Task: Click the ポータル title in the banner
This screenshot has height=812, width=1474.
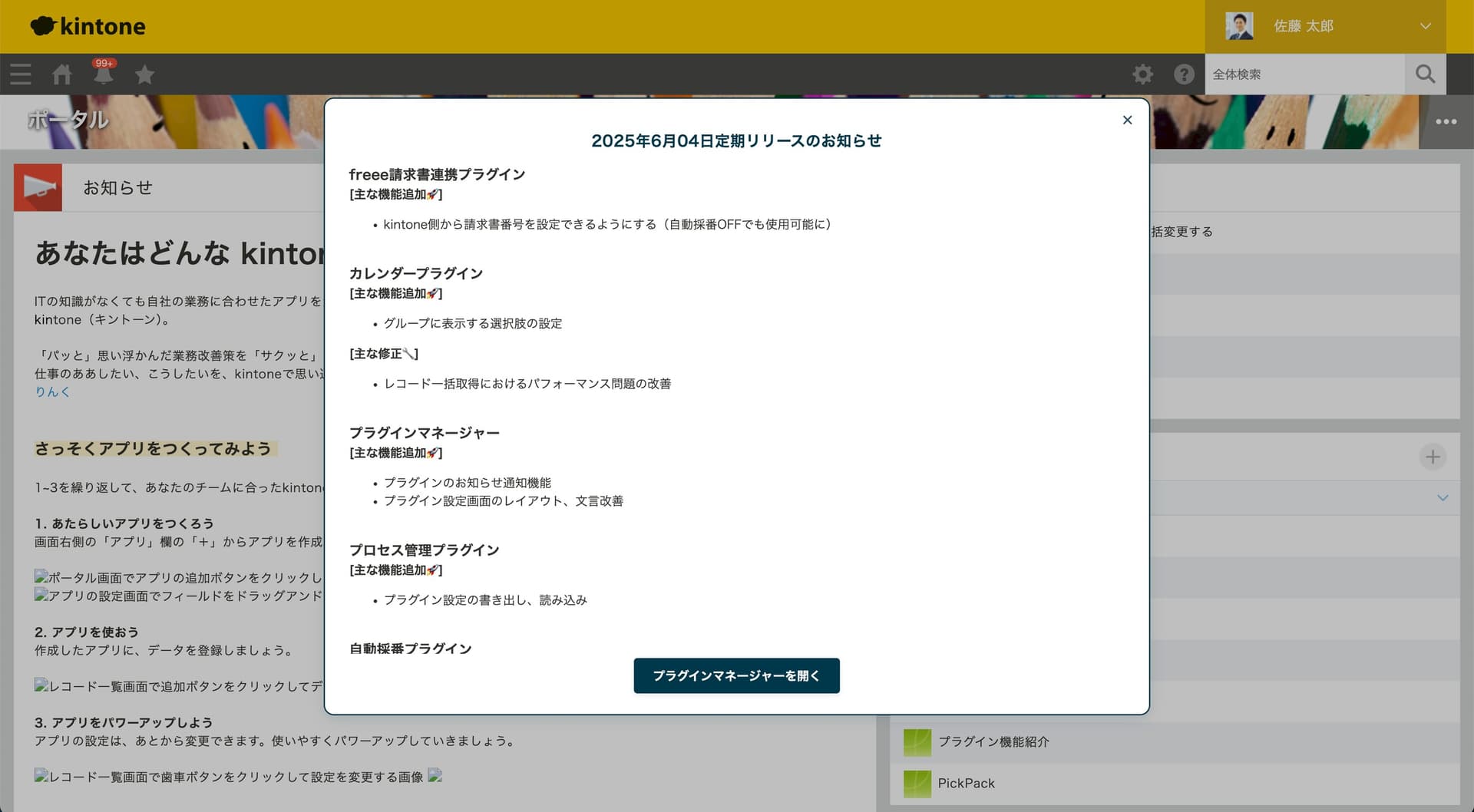Action: pos(68,120)
